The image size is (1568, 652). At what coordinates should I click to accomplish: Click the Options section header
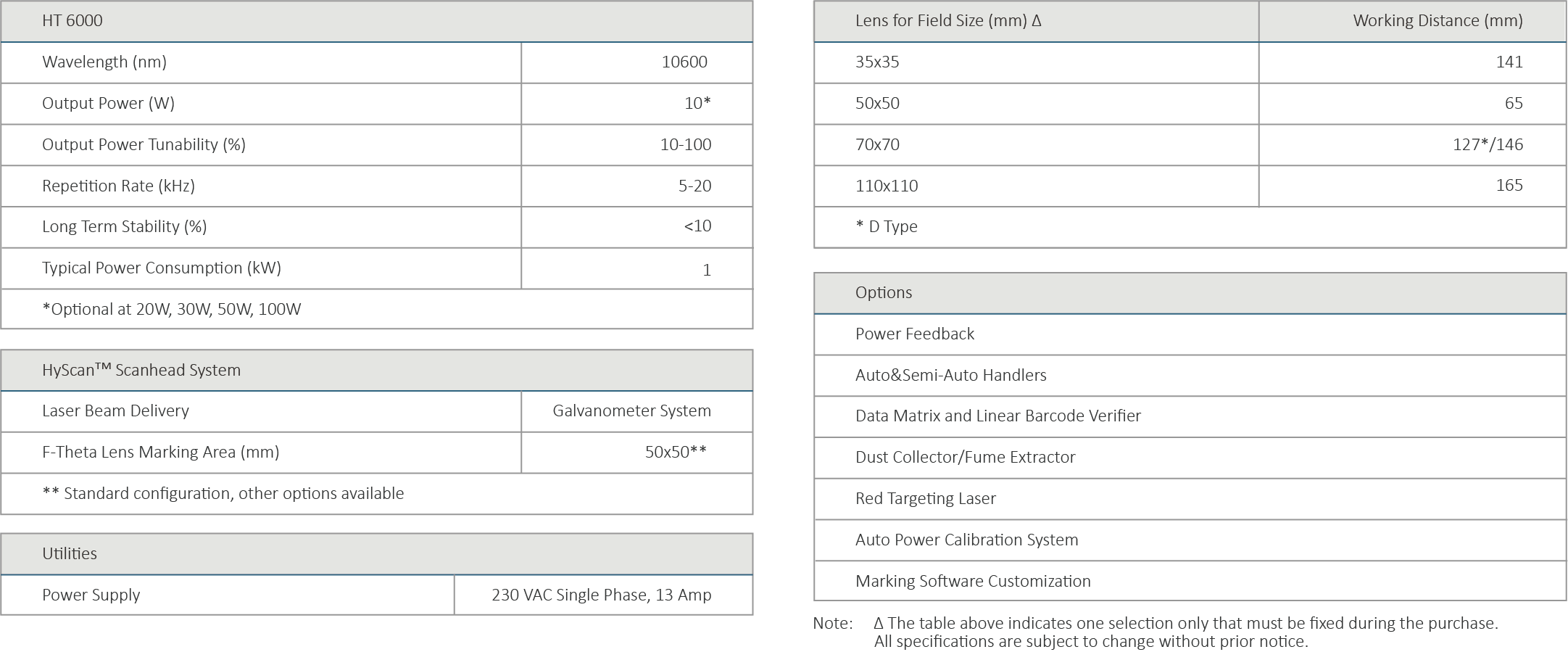(884, 293)
